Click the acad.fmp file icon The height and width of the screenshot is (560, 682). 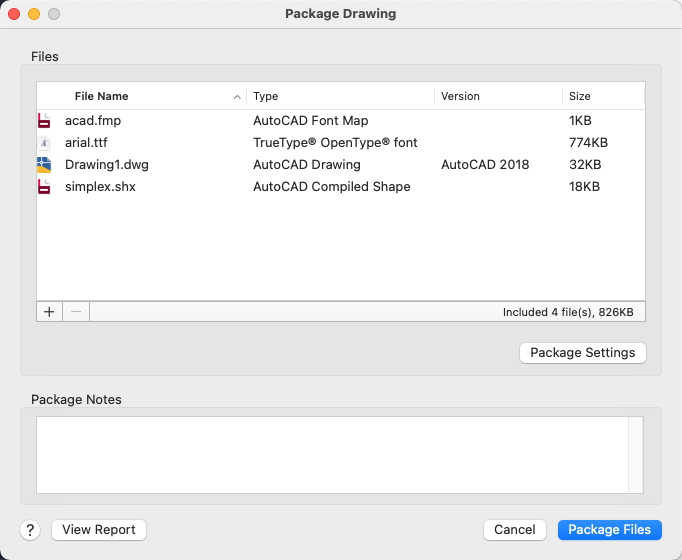pos(44,121)
